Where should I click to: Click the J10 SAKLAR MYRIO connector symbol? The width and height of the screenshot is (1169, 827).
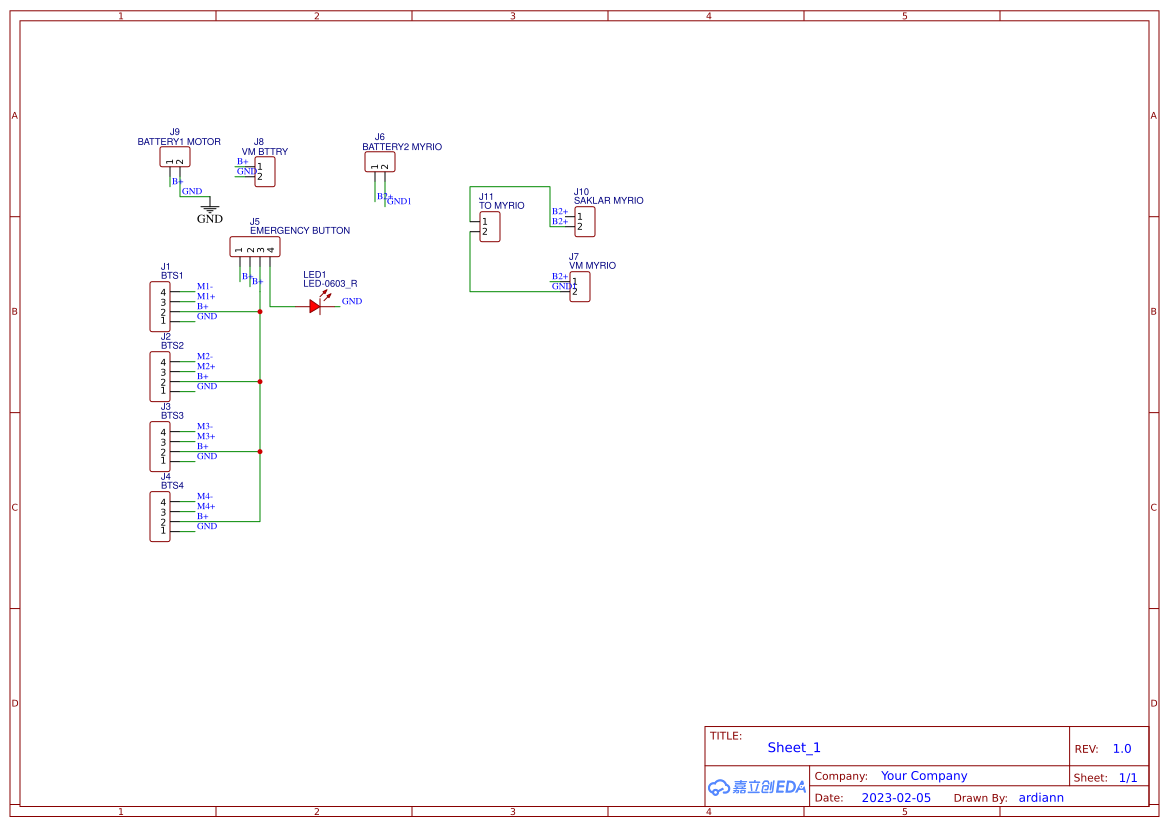click(x=583, y=220)
